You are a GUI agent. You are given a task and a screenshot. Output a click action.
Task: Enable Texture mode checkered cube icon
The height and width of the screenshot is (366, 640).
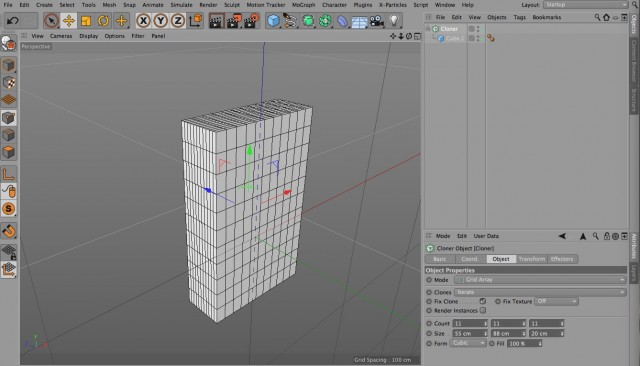9,82
